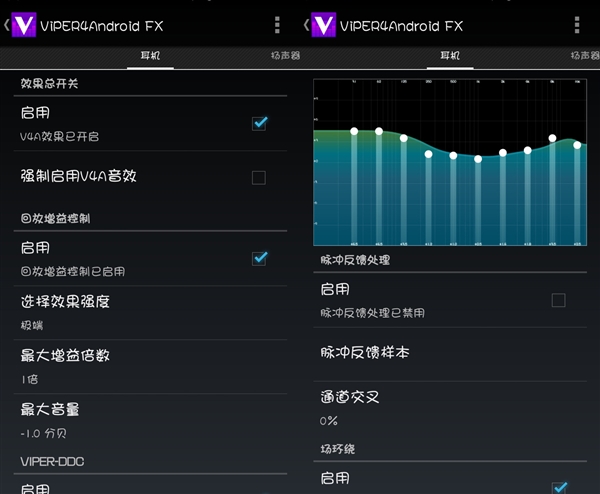
Task: Click 回放增益控制 section header
Action: coord(55,218)
